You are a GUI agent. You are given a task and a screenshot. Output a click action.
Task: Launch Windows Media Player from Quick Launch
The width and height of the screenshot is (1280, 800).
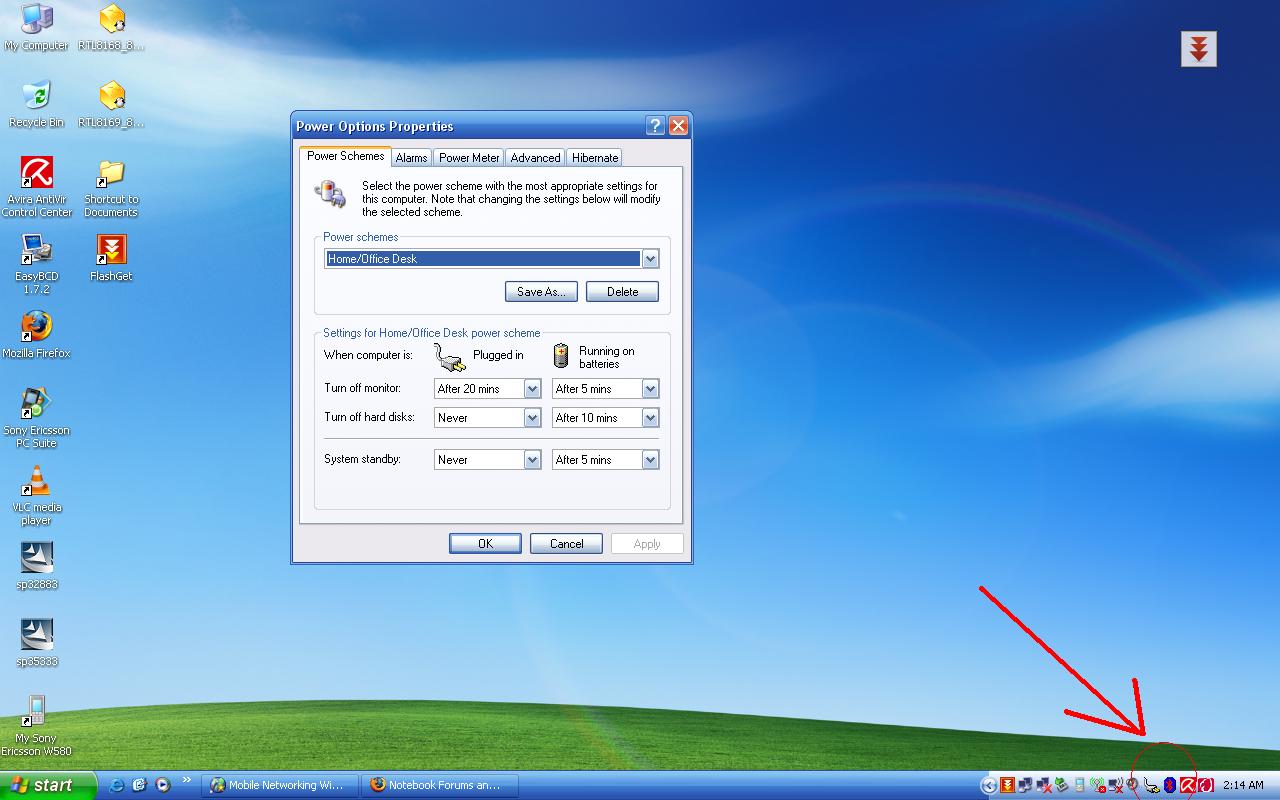[162, 785]
